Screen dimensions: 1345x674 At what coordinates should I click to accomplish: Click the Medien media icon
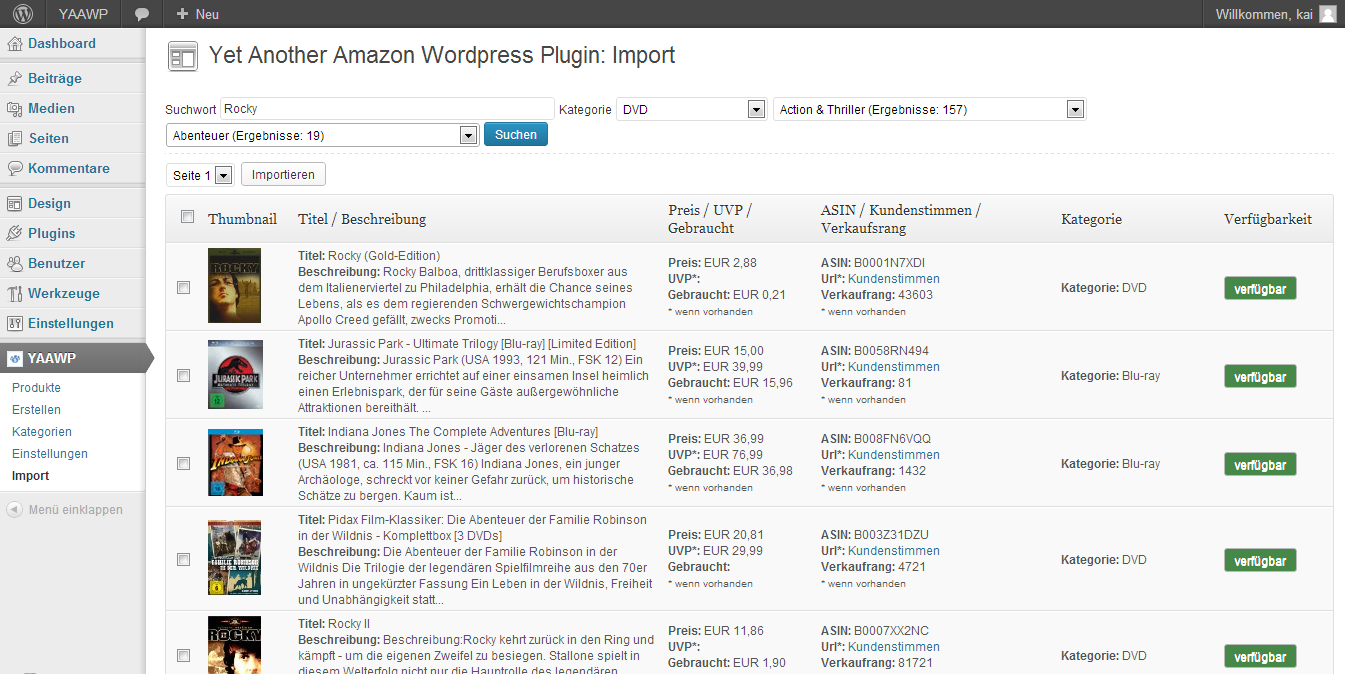[15, 109]
